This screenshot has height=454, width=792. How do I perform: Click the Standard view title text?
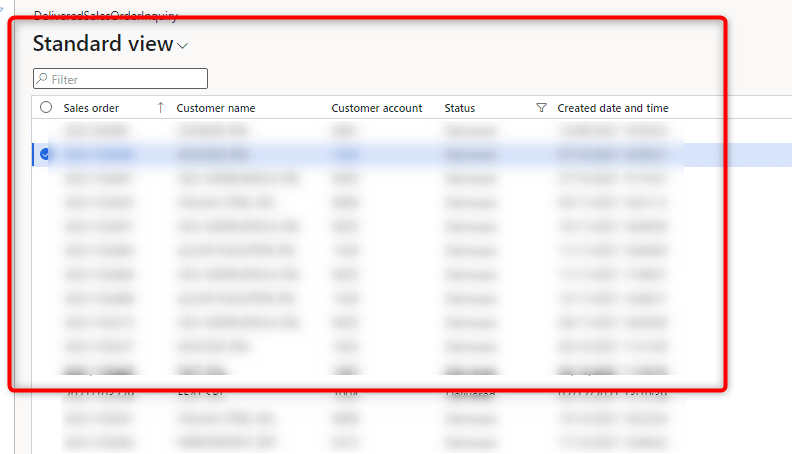pyautogui.click(x=102, y=44)
